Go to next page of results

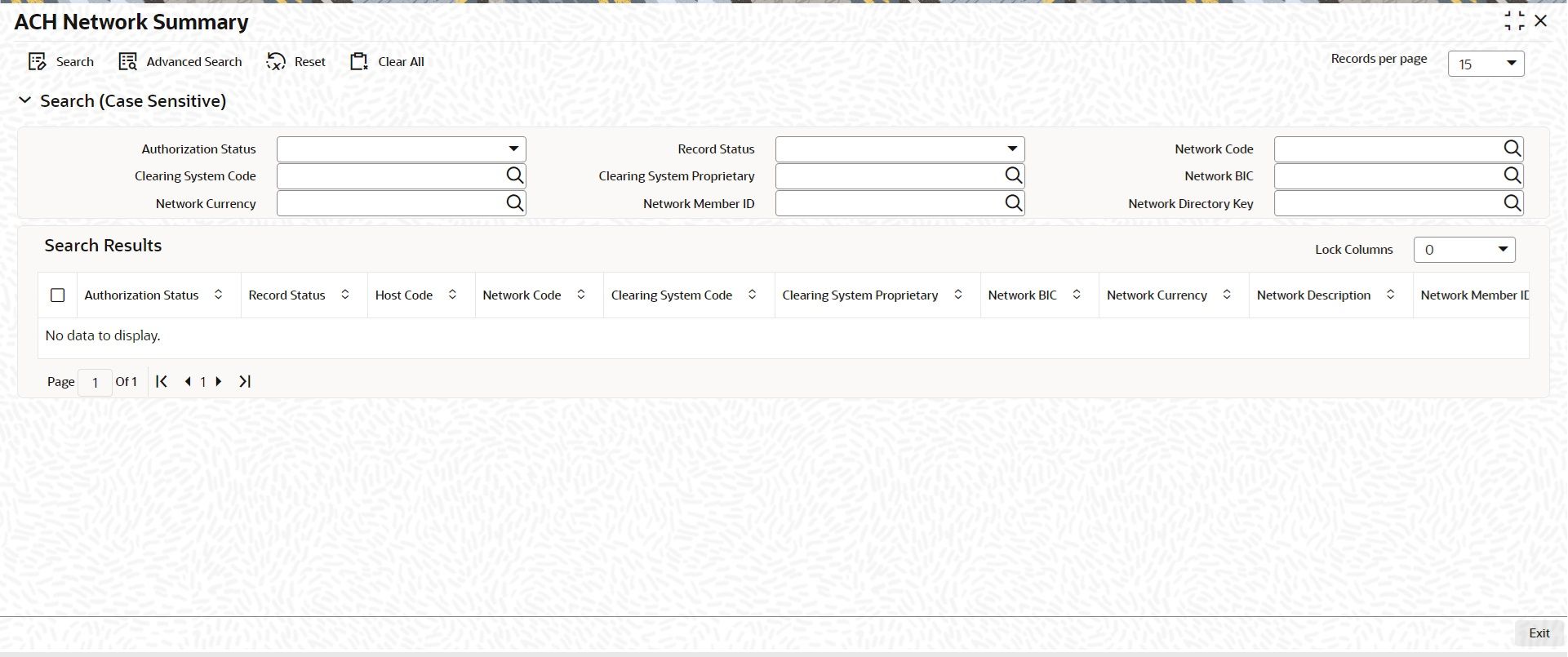(219, 381)
